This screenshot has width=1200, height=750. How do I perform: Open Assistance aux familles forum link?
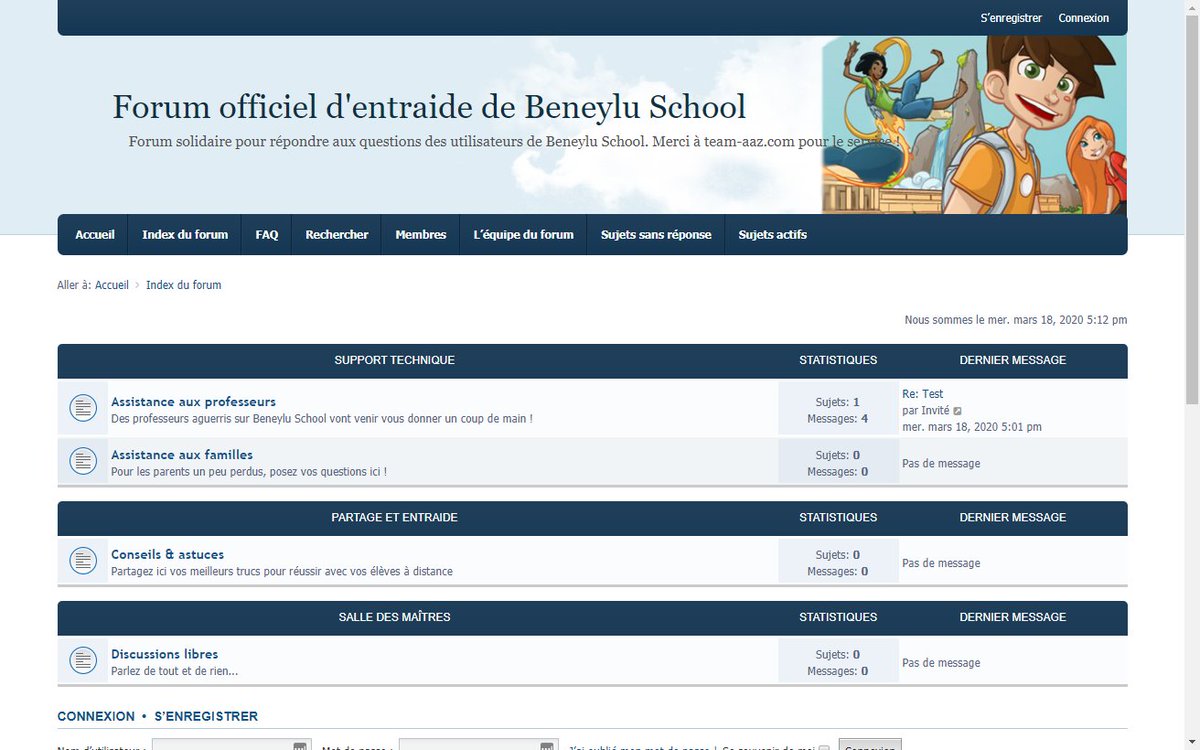coord(182,455)
